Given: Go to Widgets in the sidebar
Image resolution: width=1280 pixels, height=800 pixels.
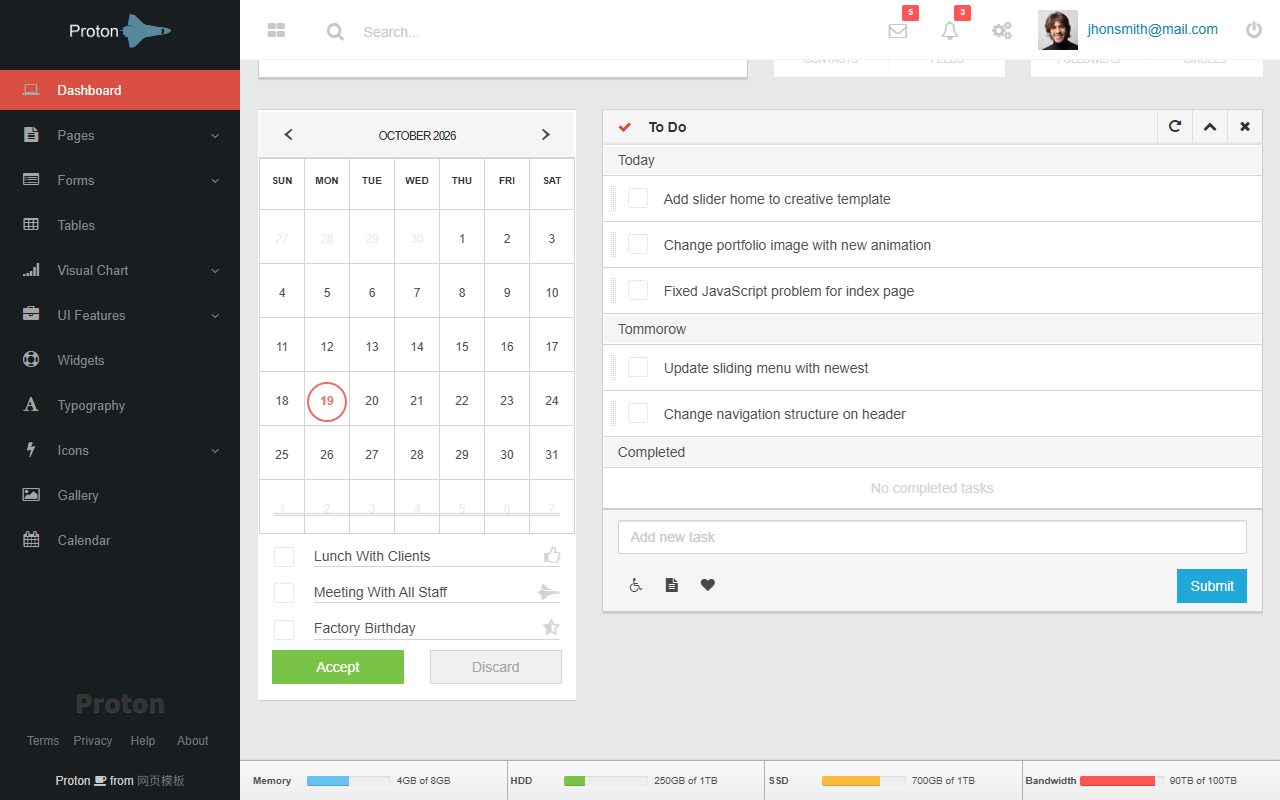Looking at the screenshot, I should pos(120,360).
